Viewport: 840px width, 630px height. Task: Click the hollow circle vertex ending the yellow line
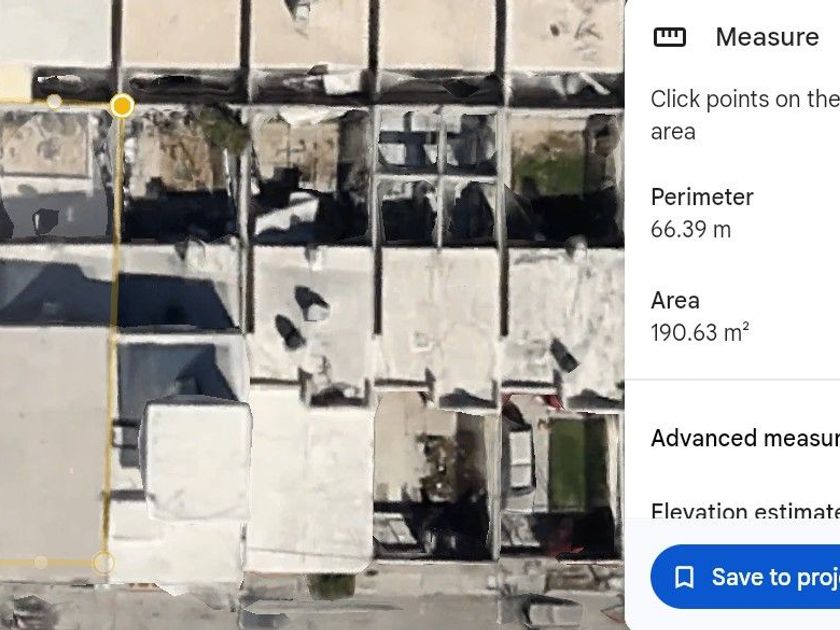pos(103,563)
